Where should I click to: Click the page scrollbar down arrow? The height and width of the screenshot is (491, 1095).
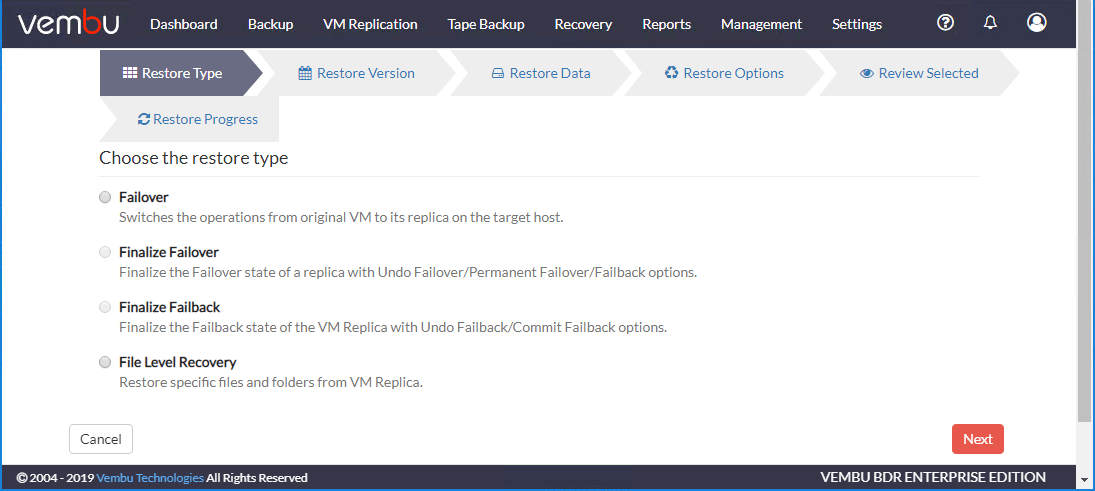coord(1083,480)
